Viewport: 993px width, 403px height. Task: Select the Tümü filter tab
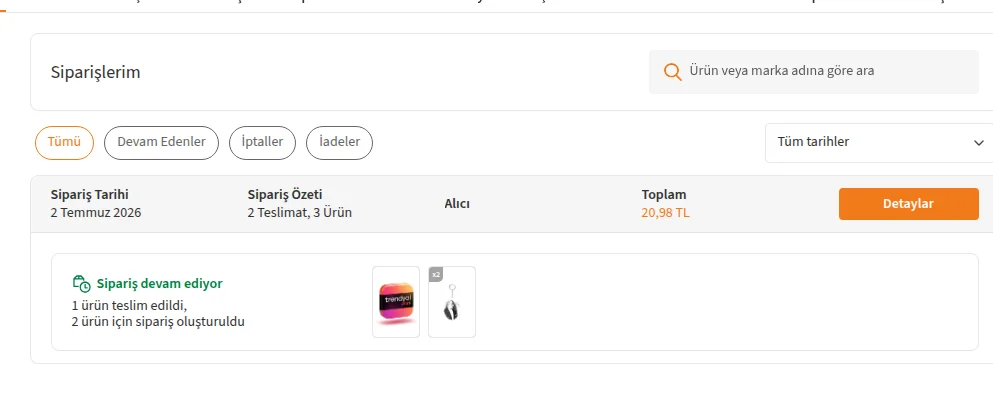click(x=64, y=143)
